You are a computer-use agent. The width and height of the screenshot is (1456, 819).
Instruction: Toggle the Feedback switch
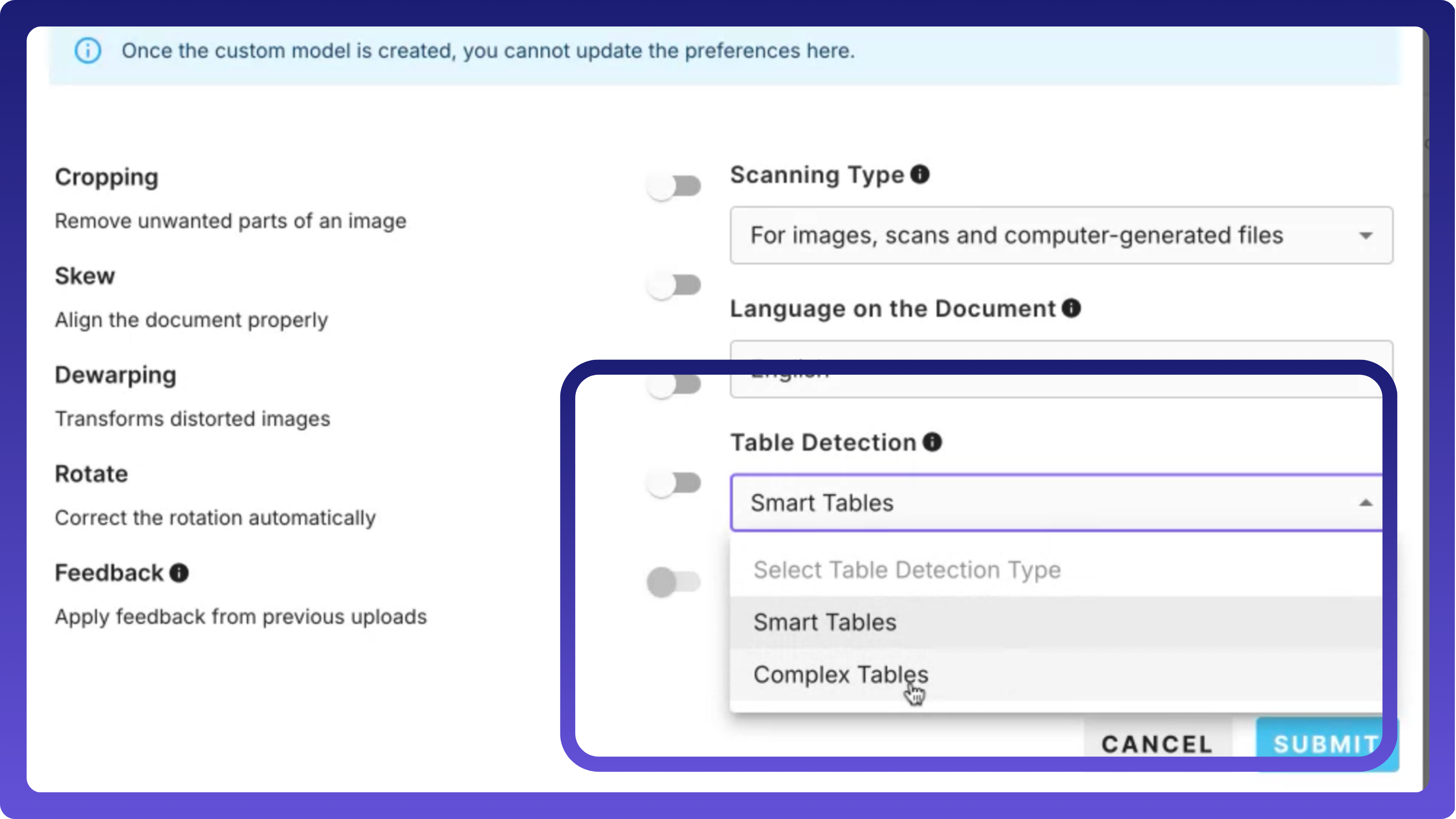click(674, 582)
